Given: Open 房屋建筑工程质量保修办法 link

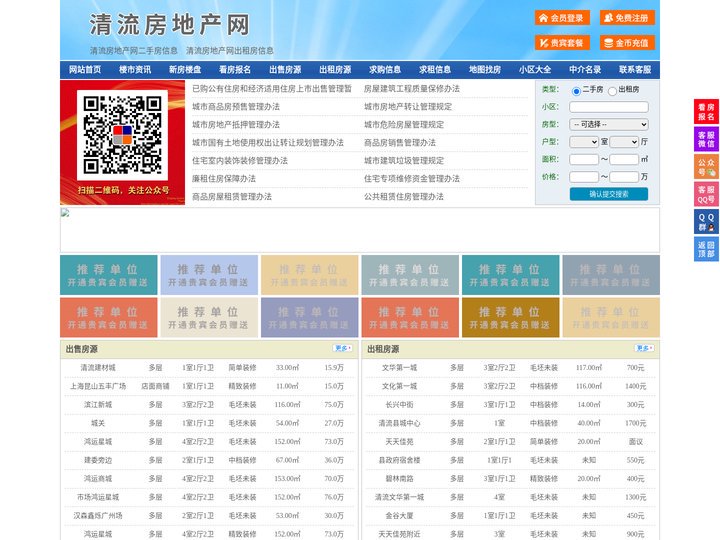Looking at the screenshot, I should click(412, 89).
